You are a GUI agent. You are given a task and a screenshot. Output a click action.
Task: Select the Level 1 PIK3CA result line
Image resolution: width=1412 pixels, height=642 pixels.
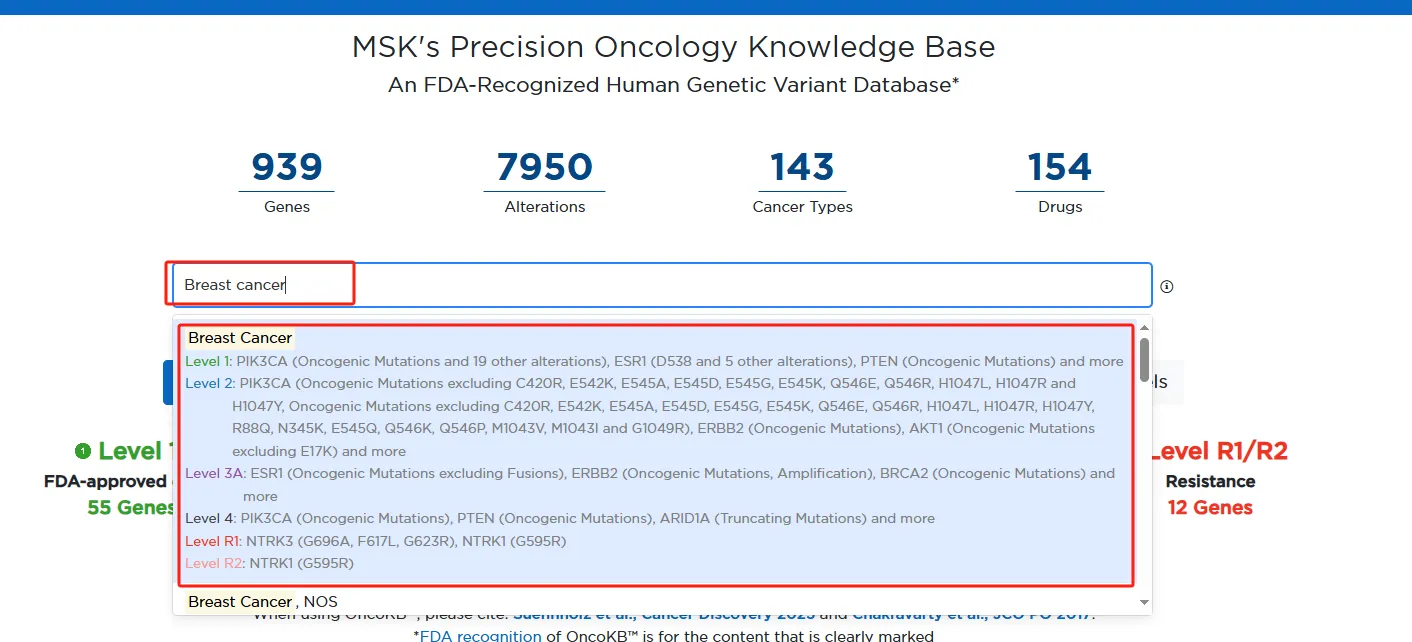click(x=654, y=361)
